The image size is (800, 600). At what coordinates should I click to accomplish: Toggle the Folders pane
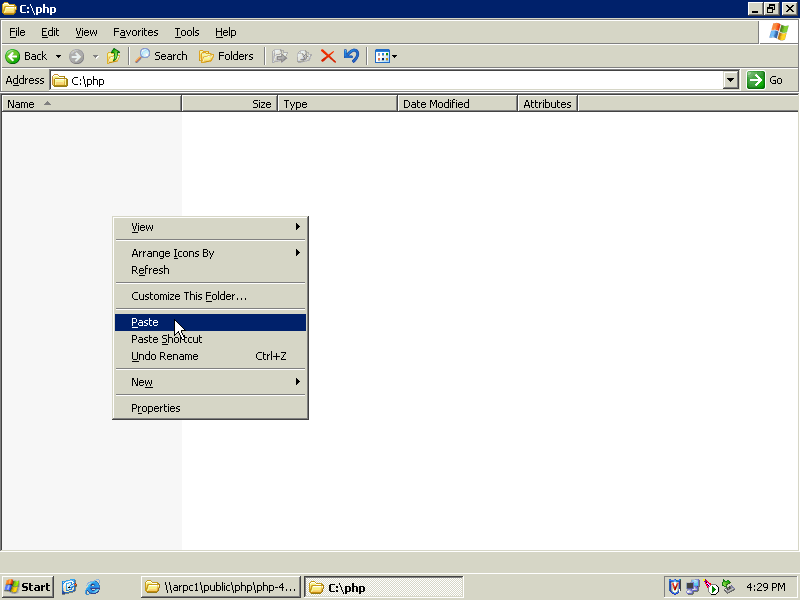[x=226, y=56]
